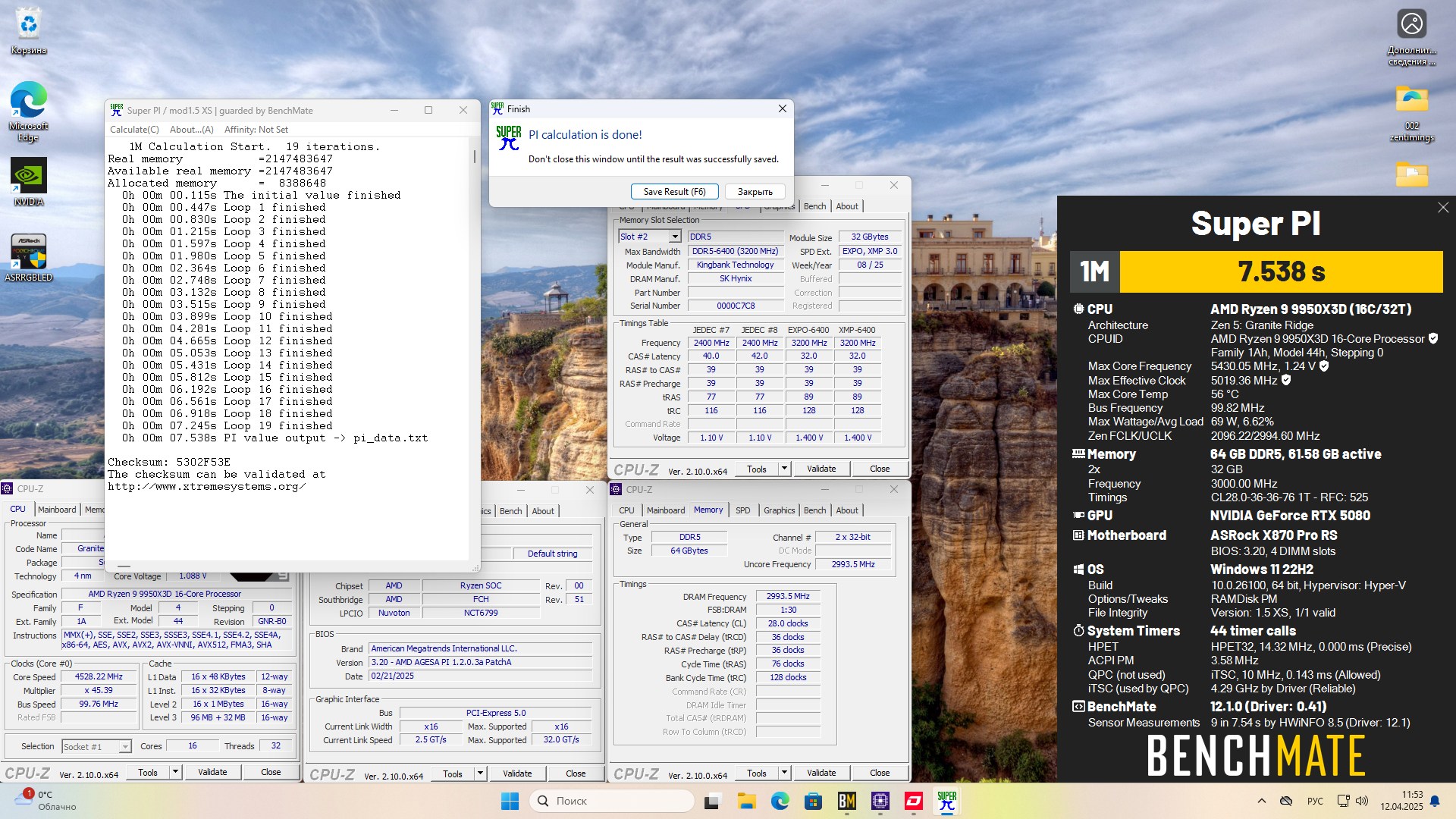Image resolution: width=1456 pixels, height=819 pixels.
Task: Click Validate in the Memory CPU-Z window
Action: coord(821,773)
